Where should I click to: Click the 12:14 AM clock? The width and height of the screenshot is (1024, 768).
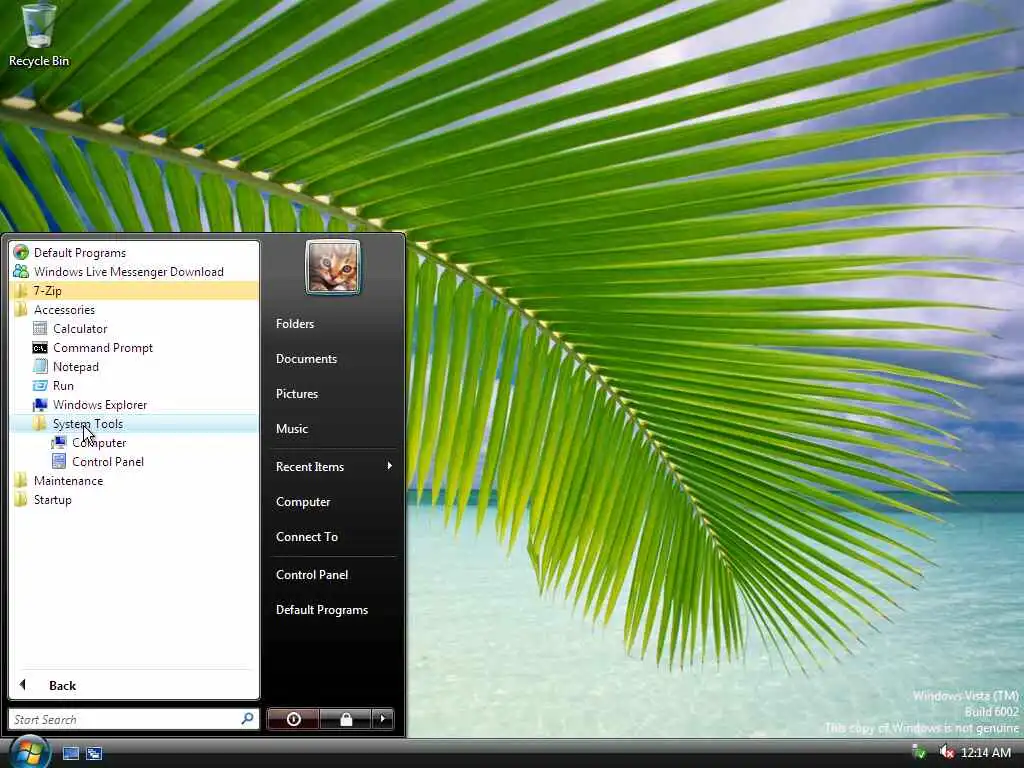(x=986, y=752)
